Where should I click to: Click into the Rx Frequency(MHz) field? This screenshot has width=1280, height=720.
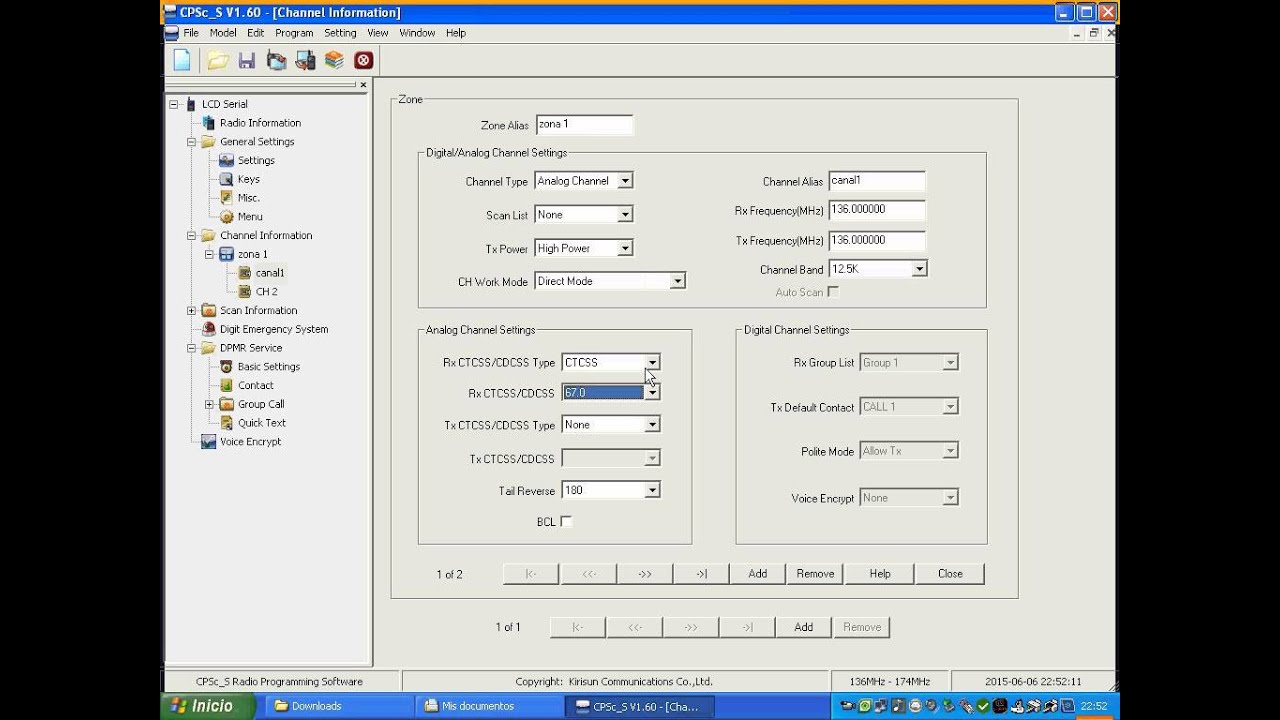pyautogui.click(x=877, y=211)
